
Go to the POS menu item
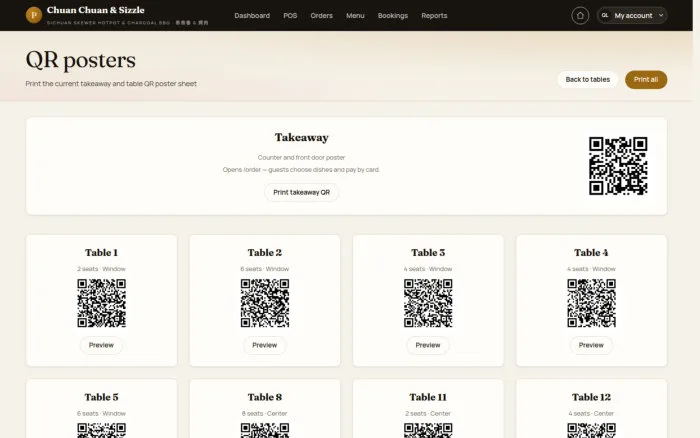(x=290, y=16)
